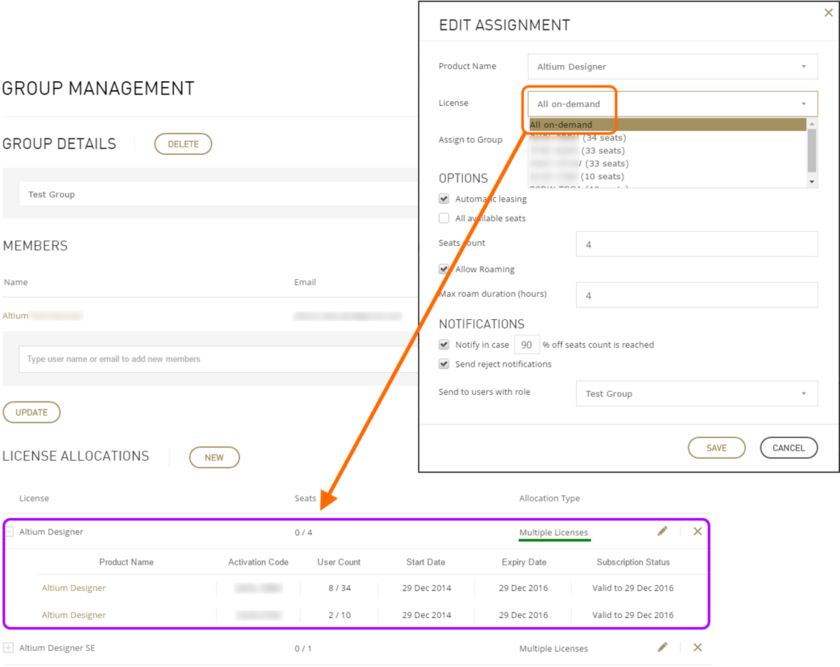Edit the Altium Designer allocation with pencil icon

[662, 531]
